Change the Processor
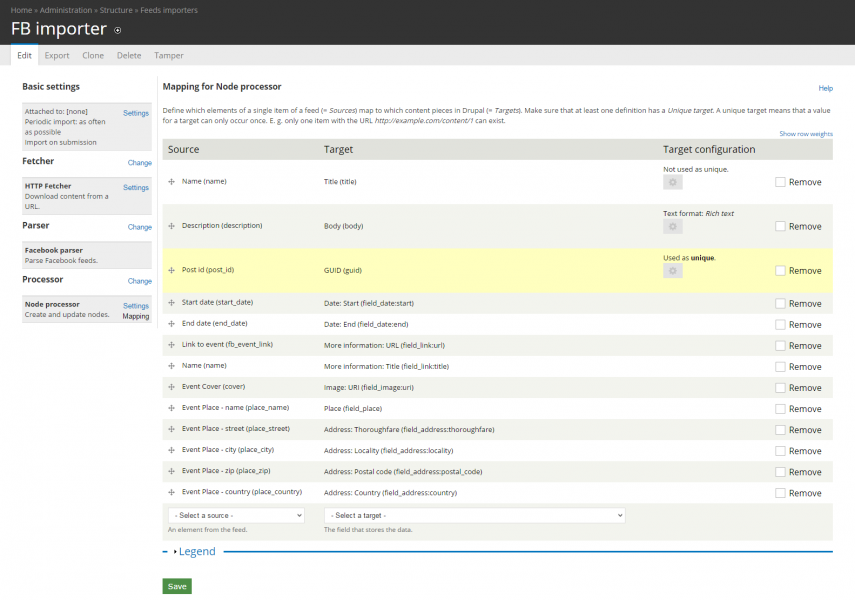This screenshot has height=600, width=855. [140, 281]
